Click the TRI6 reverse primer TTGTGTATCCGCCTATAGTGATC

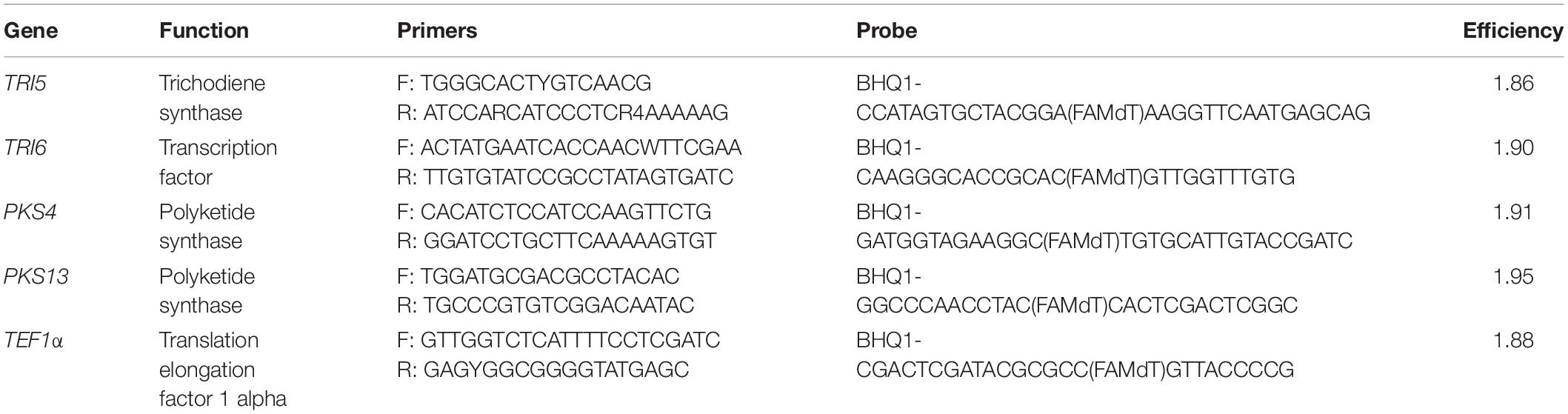578,177
